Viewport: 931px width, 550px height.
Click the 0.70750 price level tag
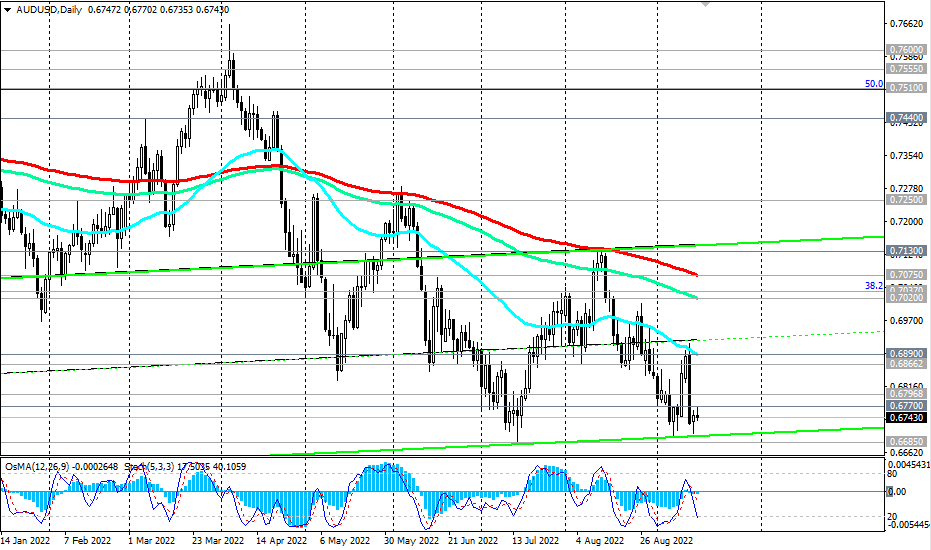906,273
